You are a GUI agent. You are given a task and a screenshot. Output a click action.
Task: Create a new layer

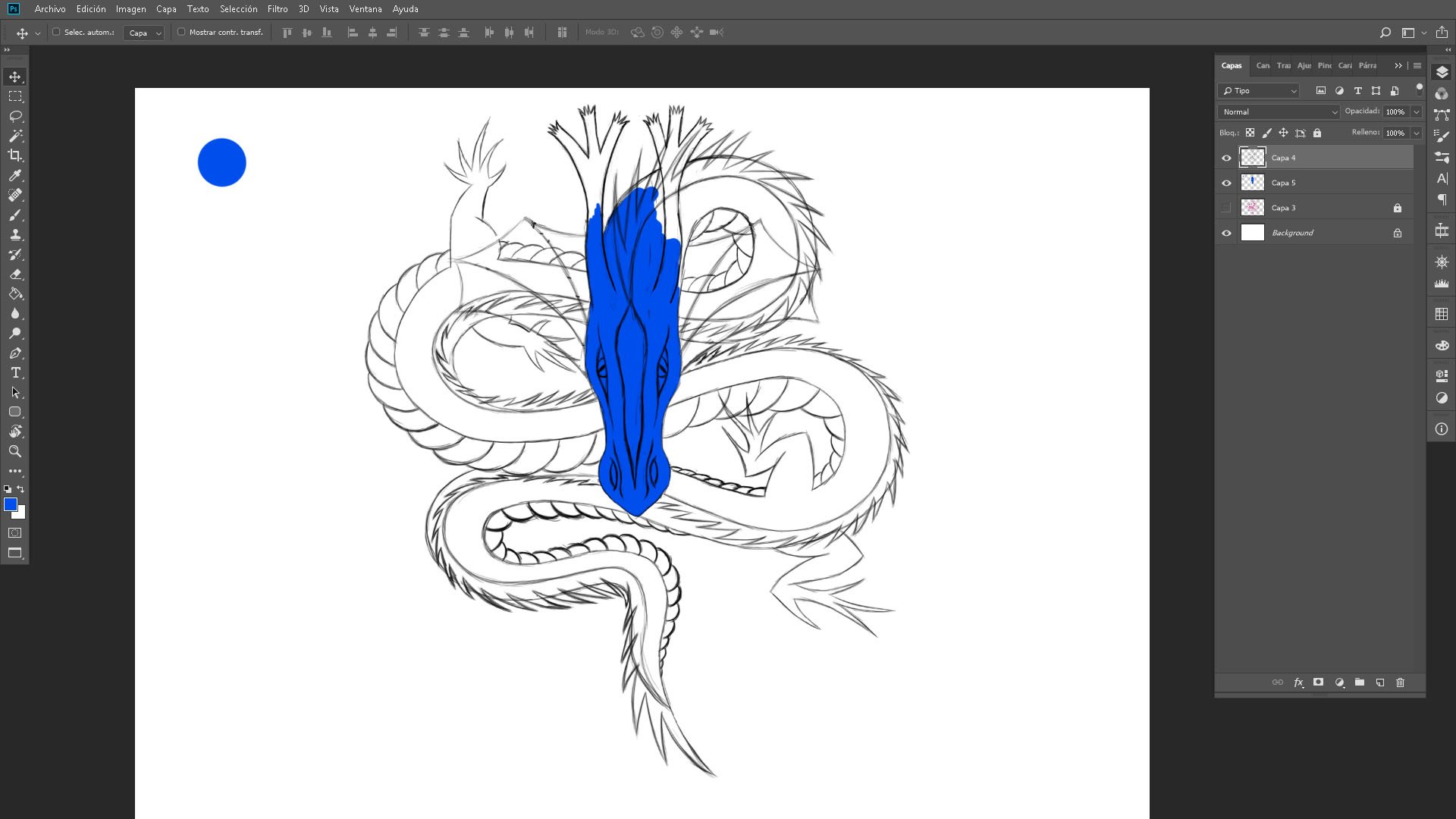tap(1380, 682)
